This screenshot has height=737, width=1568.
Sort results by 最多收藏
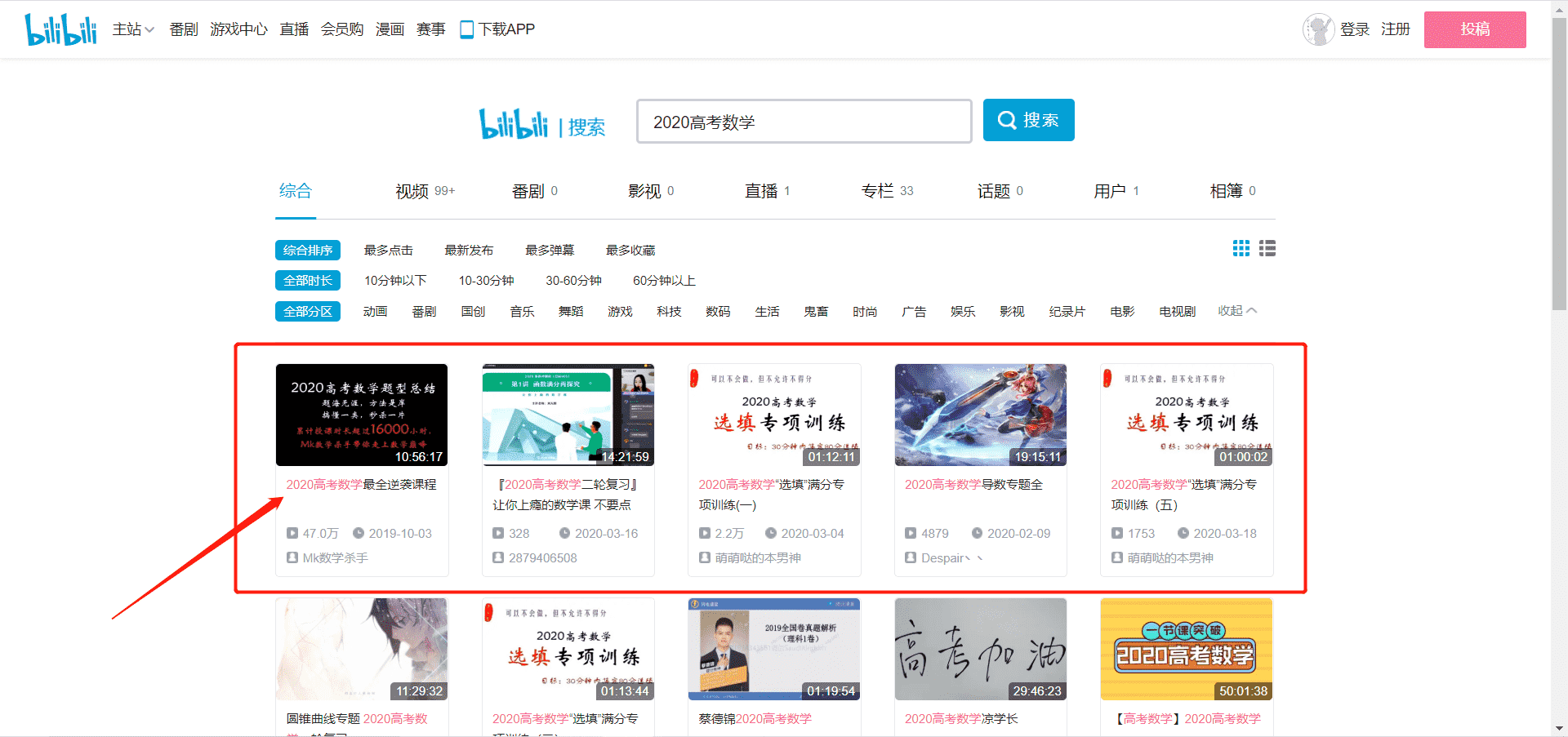tap(630, 250)
